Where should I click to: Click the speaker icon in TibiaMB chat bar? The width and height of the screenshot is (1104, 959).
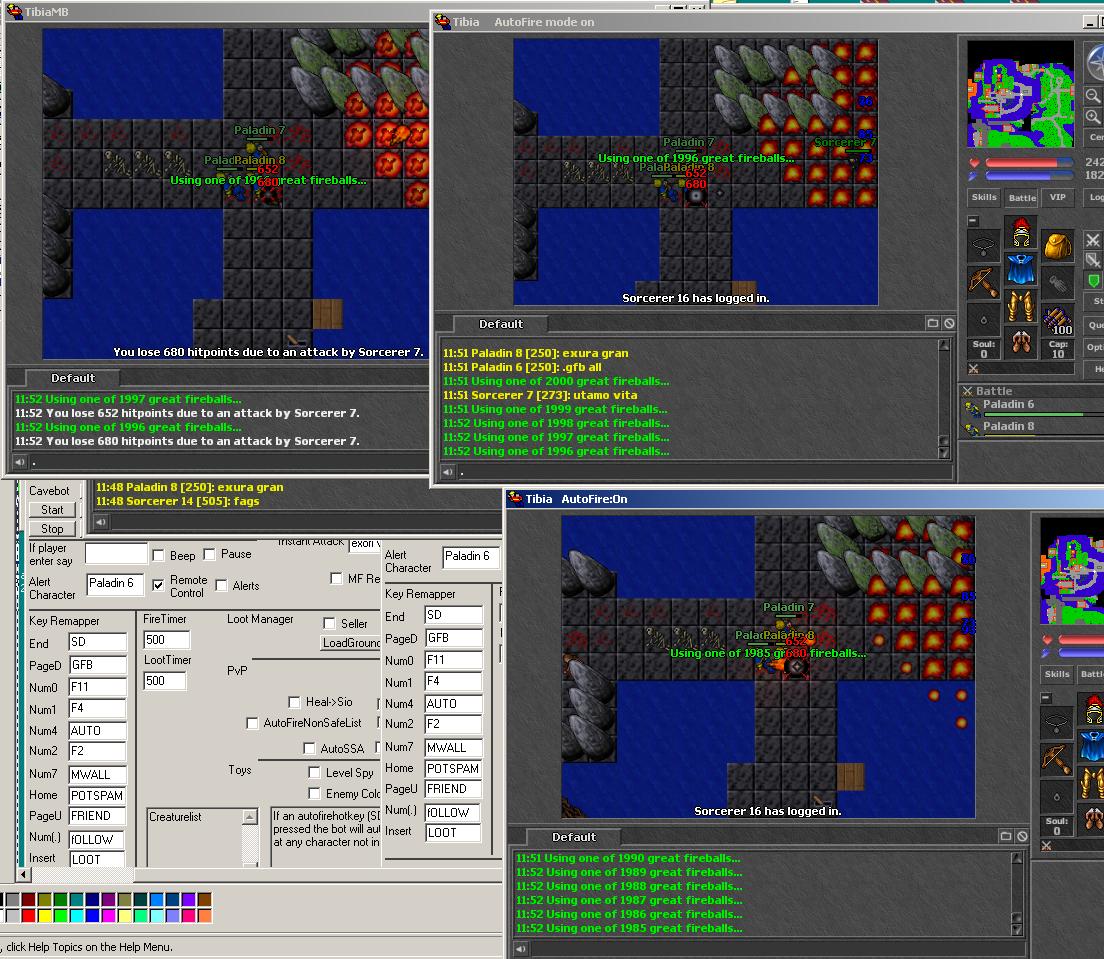pyautogui.click(x=20, y=462)
